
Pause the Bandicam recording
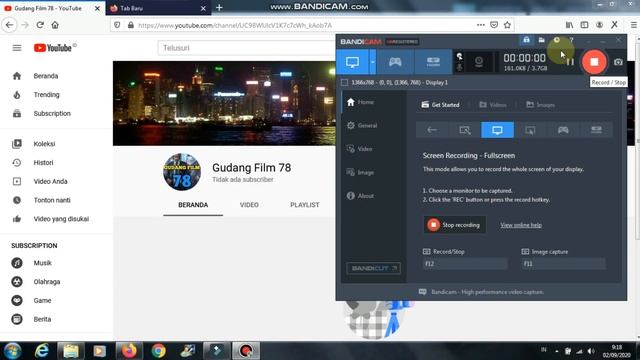click(x=570, y=62)
